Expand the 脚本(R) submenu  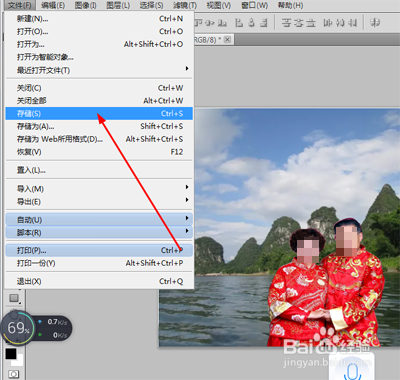(99, 232)
